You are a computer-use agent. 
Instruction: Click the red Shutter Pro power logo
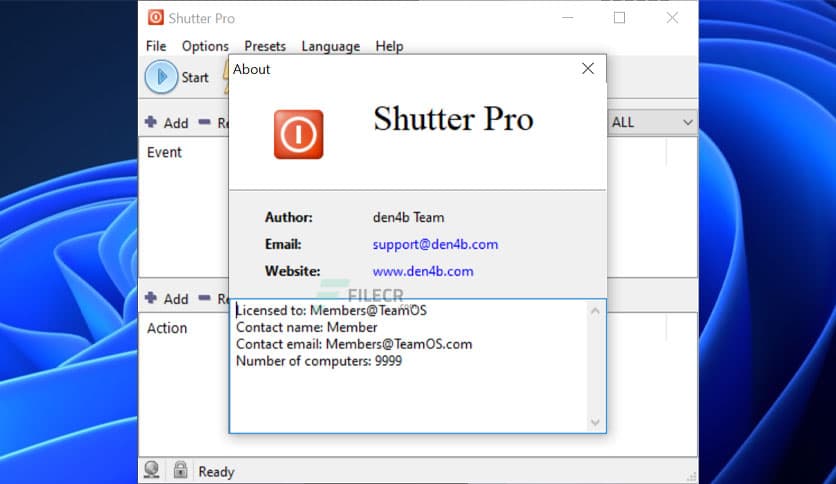[298, 135]
